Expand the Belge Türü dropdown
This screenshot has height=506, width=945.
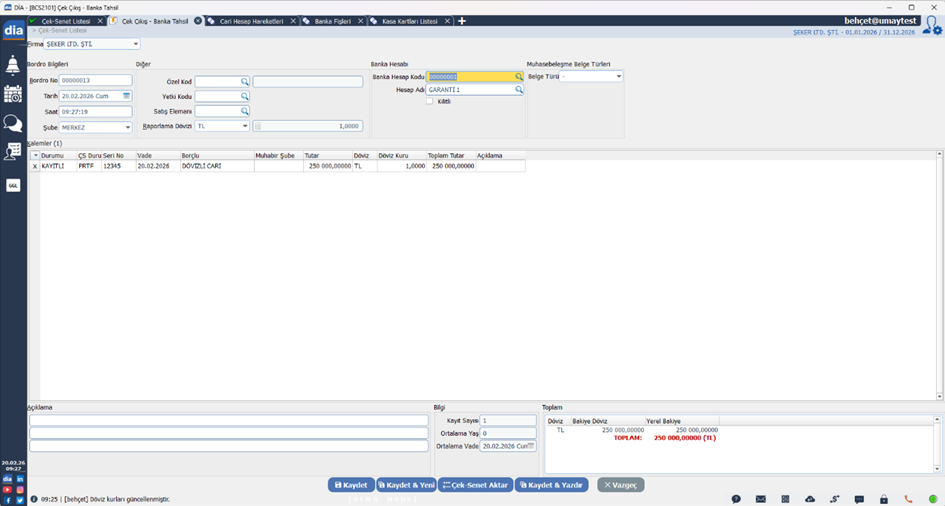[618, 76]
